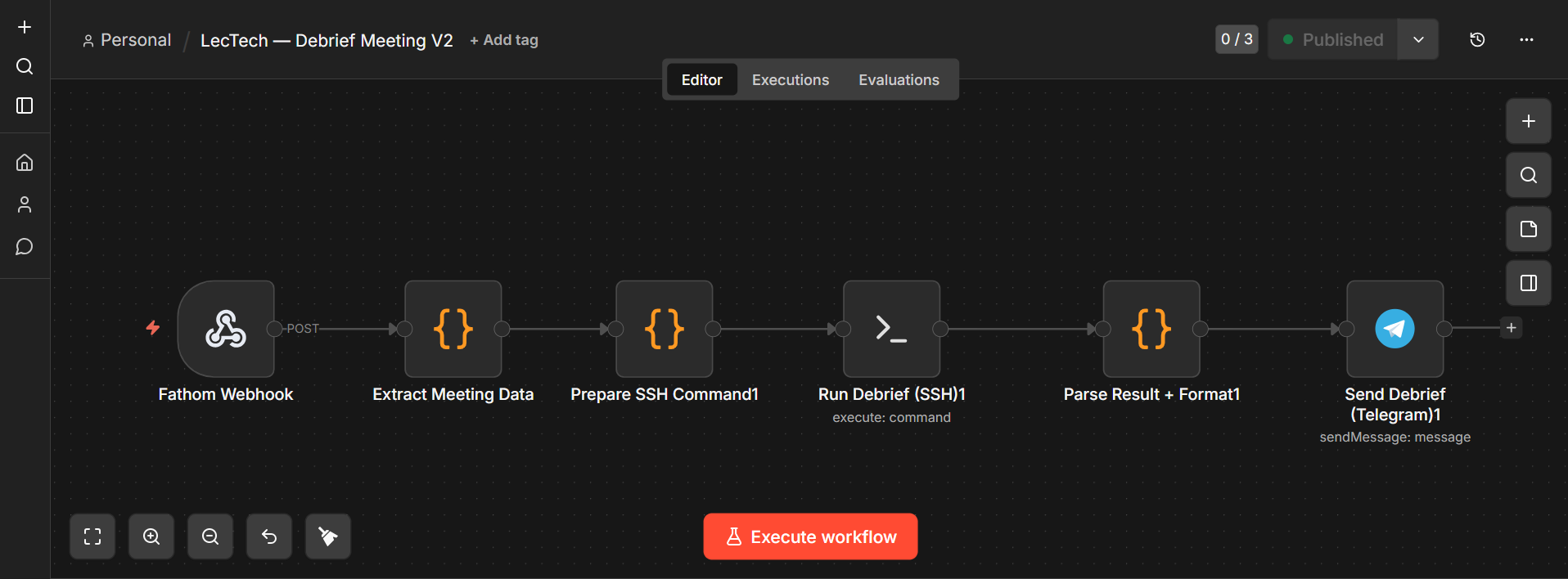Viewport: 1568px width, 579px height.
Task: Tidy up the workflow nodes
Action: (328, 536)
